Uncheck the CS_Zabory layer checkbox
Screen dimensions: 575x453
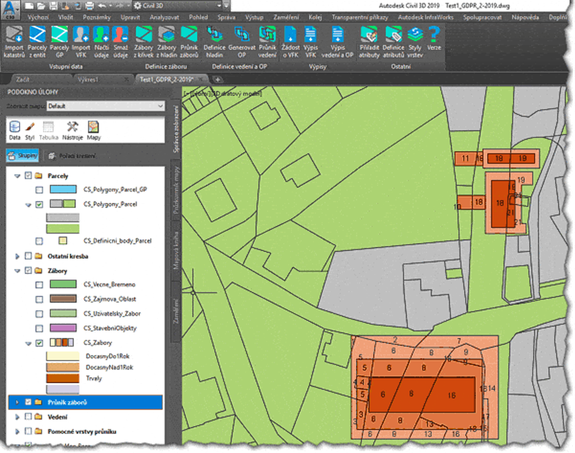coord(39,343)
